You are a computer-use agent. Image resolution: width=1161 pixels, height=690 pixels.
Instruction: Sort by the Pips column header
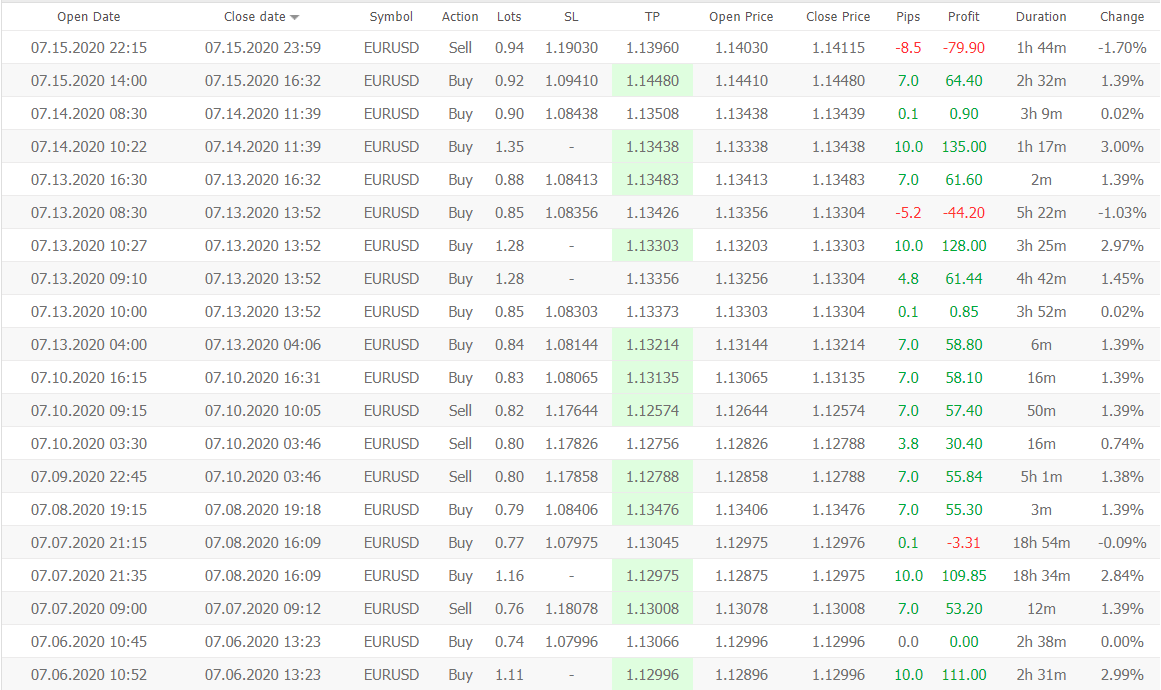click(x=908, y=16)
